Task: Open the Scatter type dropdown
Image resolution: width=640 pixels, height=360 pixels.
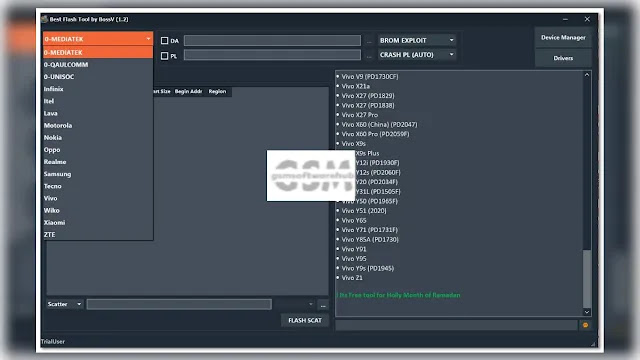Action: pos(64,304)
